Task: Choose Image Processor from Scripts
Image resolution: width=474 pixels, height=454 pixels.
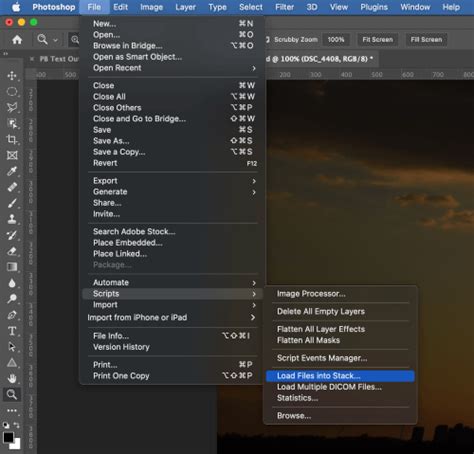Action: 340,294
